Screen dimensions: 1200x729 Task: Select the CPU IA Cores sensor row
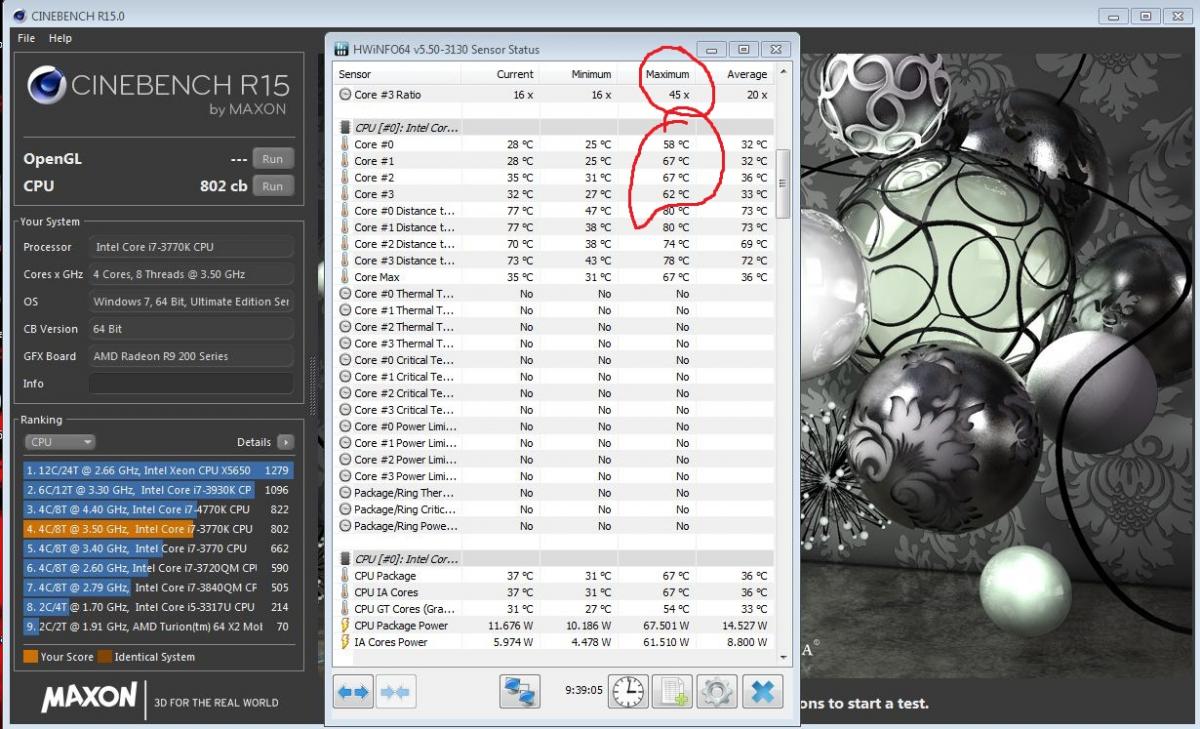554,592
